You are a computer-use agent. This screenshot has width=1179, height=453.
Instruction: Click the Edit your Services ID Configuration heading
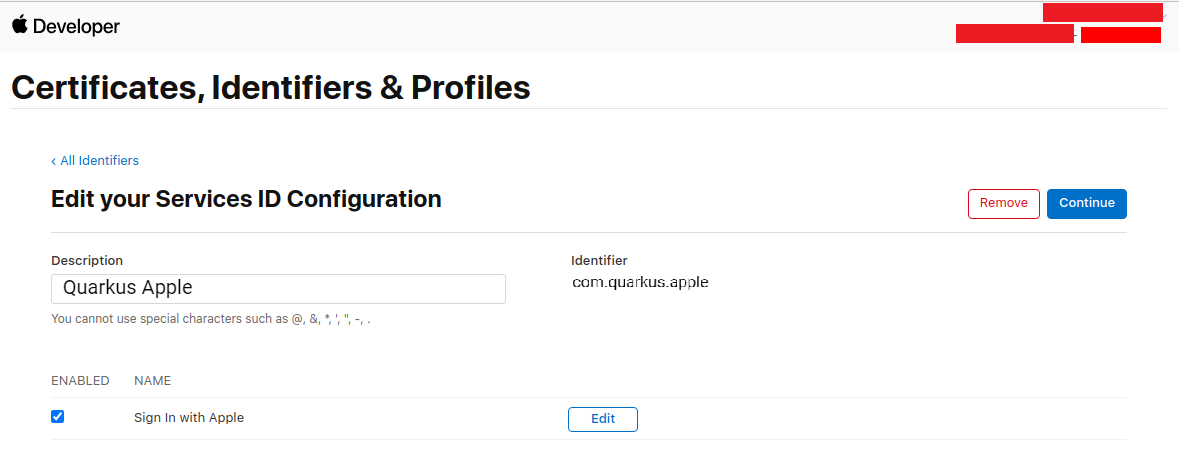[x=246, y=199]
